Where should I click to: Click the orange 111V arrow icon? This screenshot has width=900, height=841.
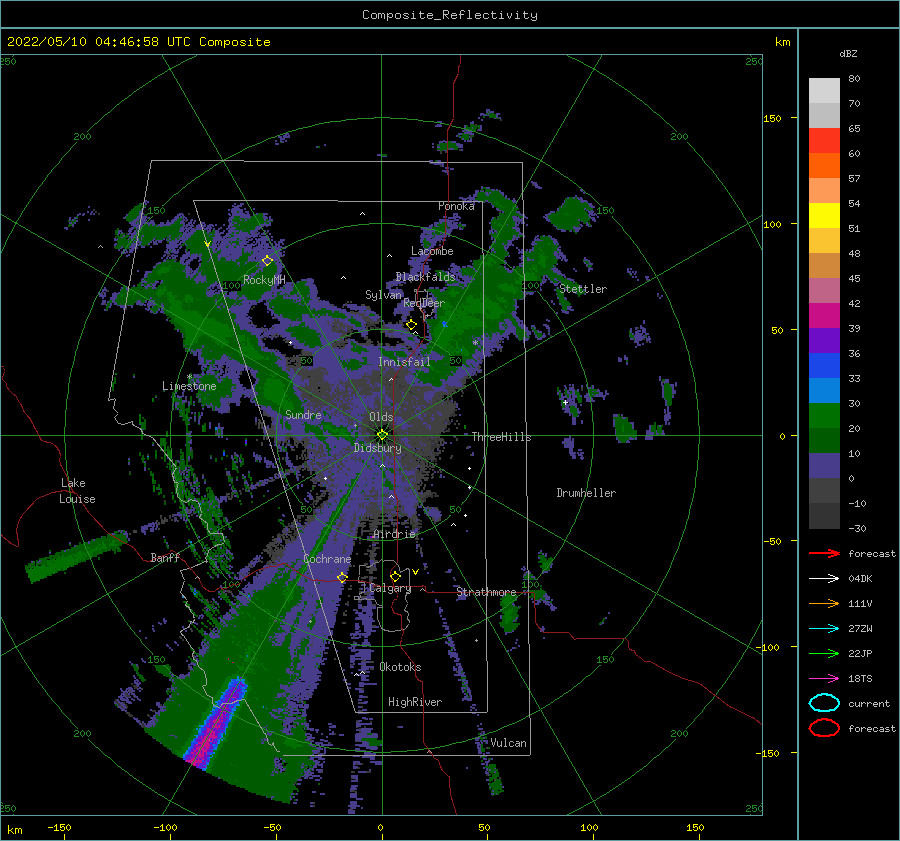[824, 603]
